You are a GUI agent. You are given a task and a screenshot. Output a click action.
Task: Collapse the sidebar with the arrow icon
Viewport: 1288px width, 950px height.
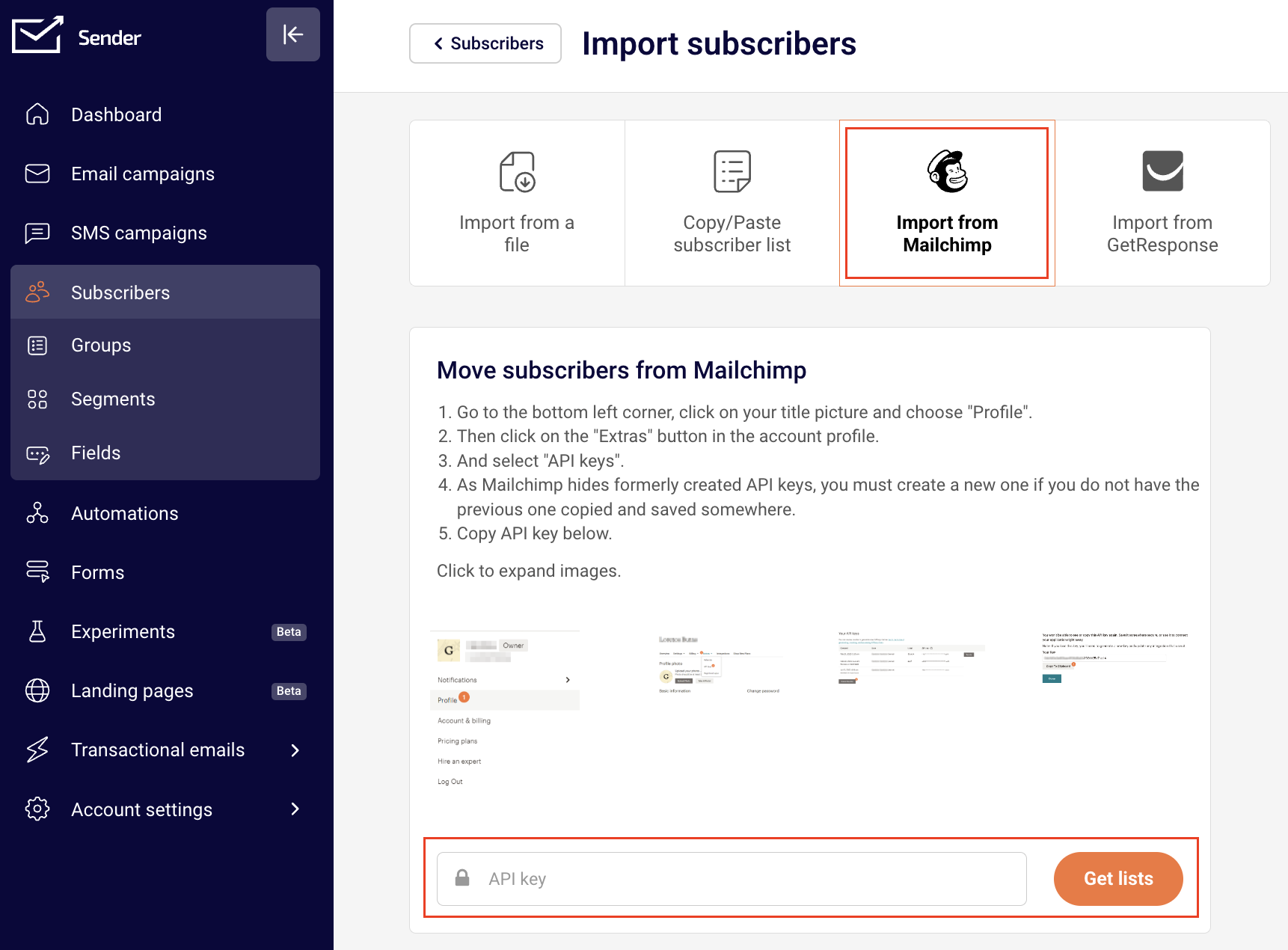[292, 34]
